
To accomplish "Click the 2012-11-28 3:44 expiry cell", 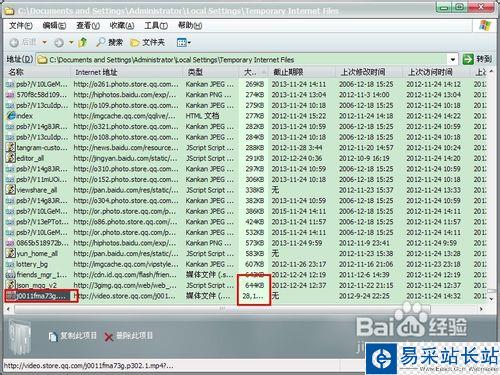I will [x=297, y=147].
